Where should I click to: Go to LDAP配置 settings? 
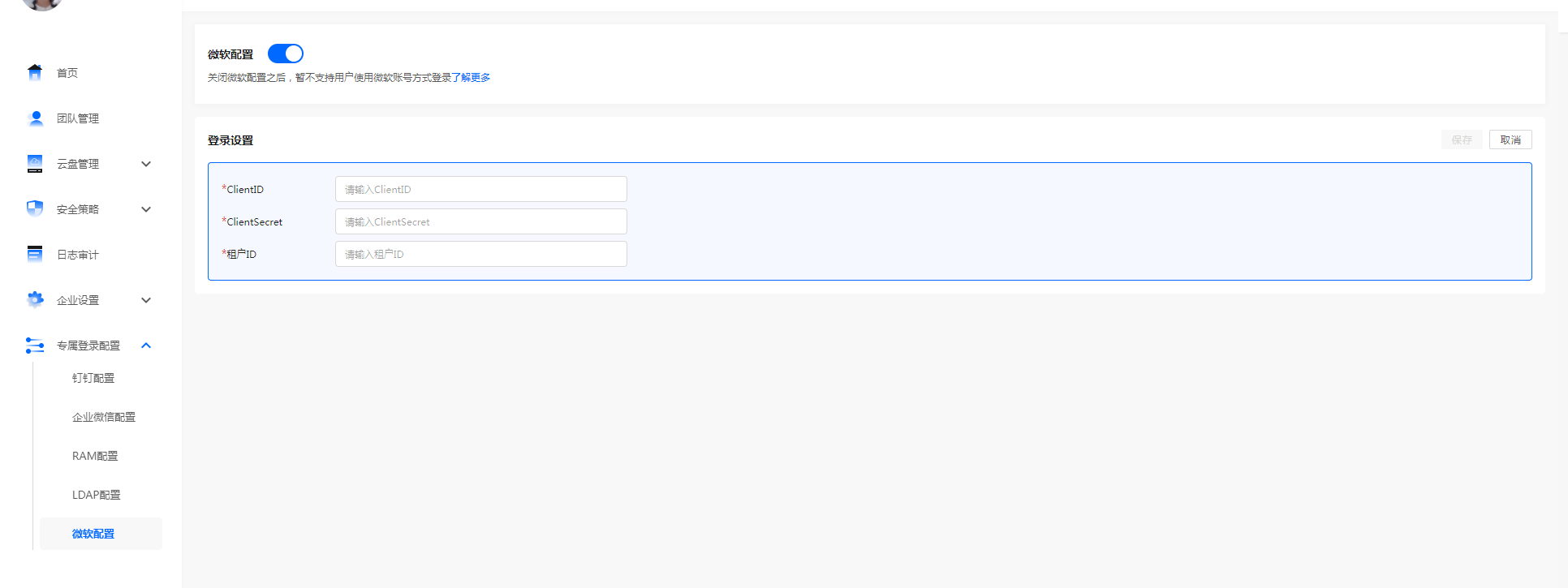click(x=94, y=494)
